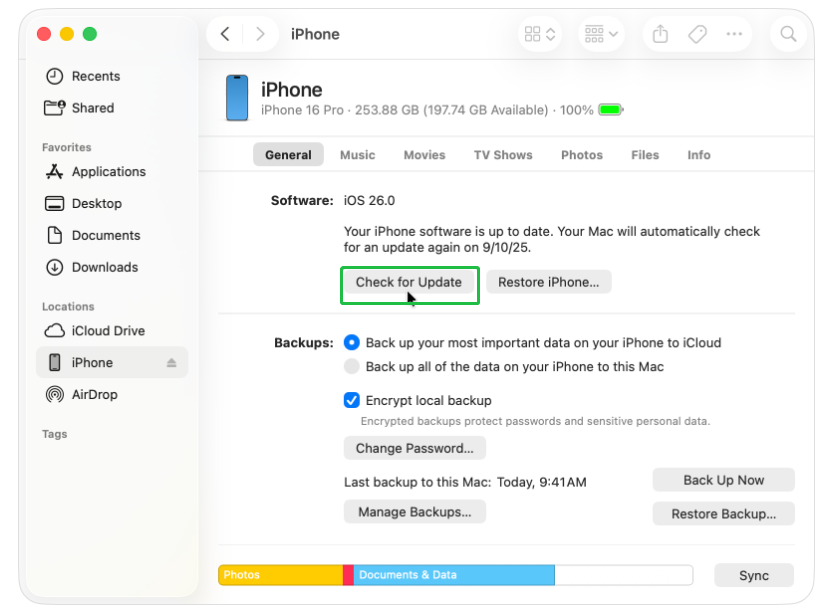Open iCloud Drive location

pos(95,331)
